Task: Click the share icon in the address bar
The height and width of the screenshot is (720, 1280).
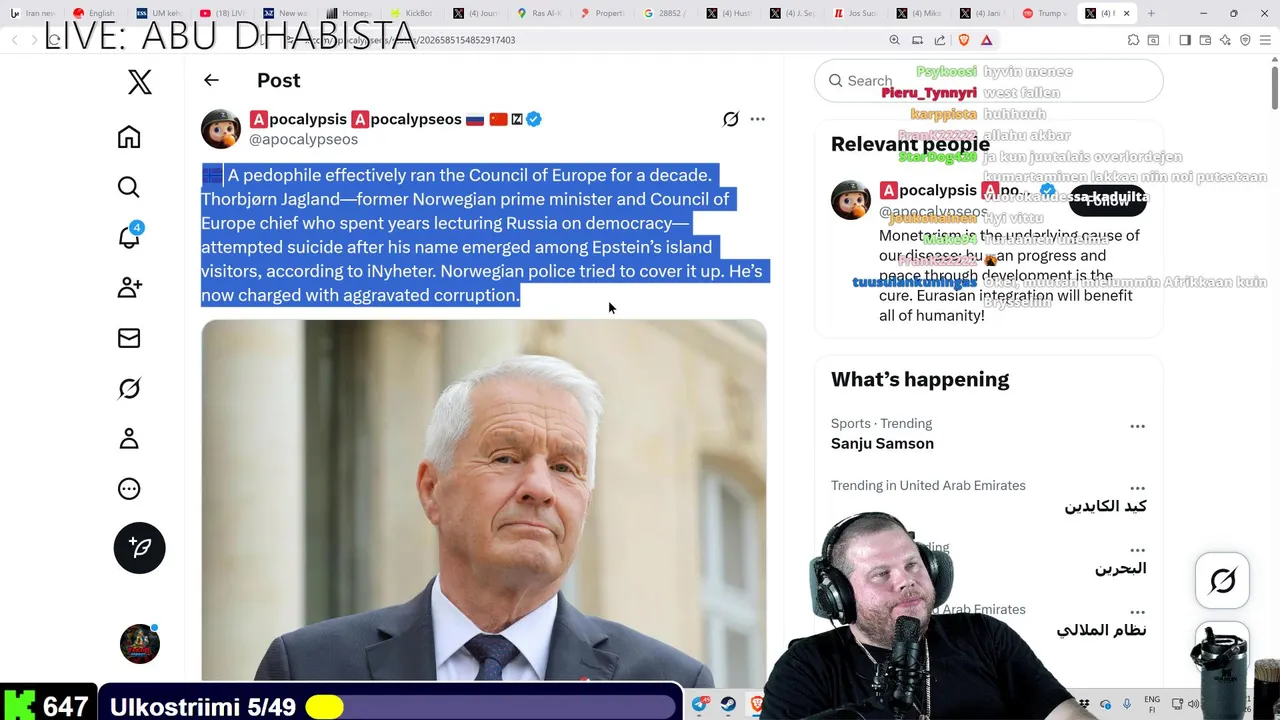Action: pyautogui.click(x=940, y=40)
